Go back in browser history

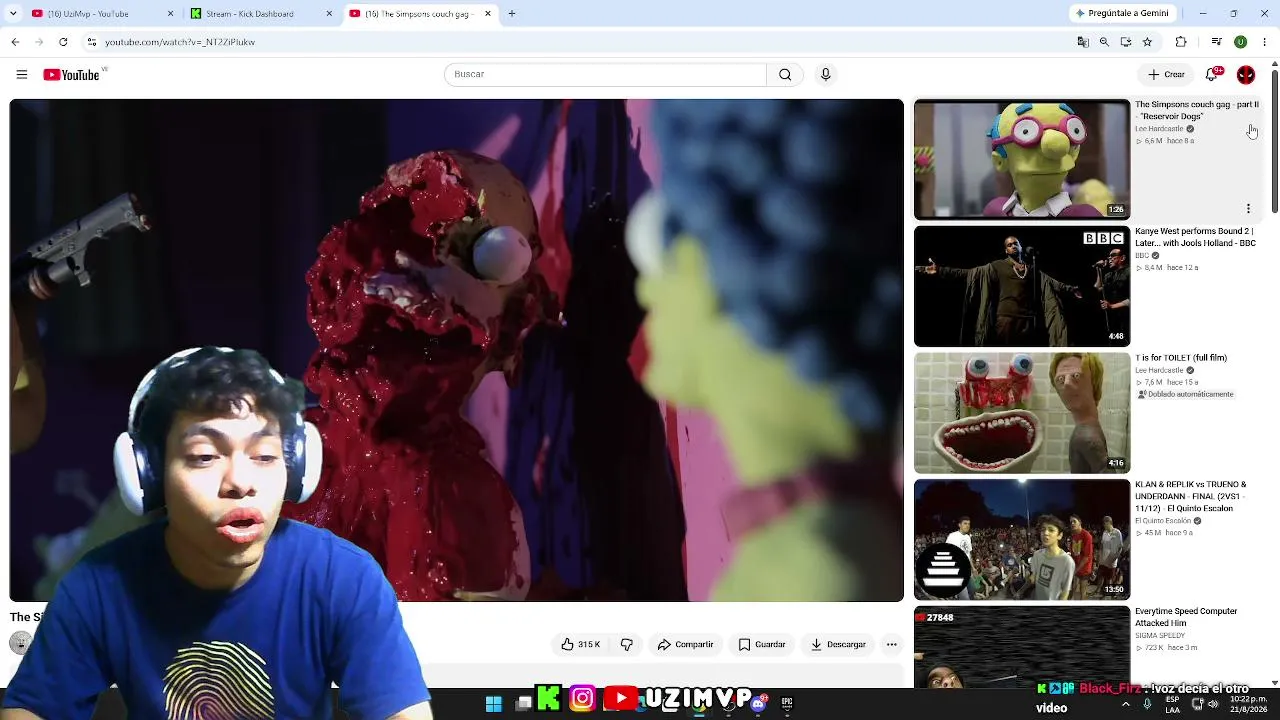pyautogui.click(x=15, y=42)
